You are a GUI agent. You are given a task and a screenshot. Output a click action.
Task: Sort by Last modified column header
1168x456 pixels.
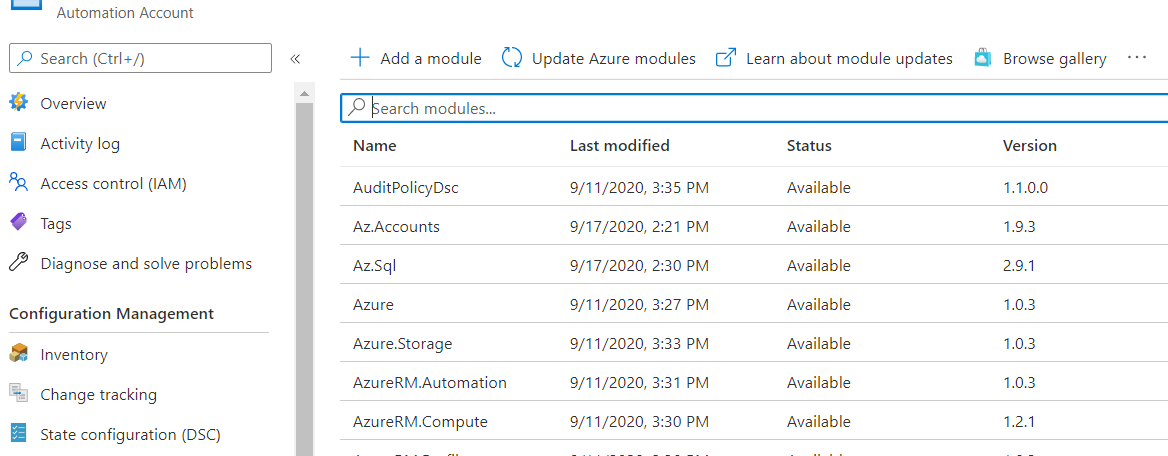tap(620, 145)
